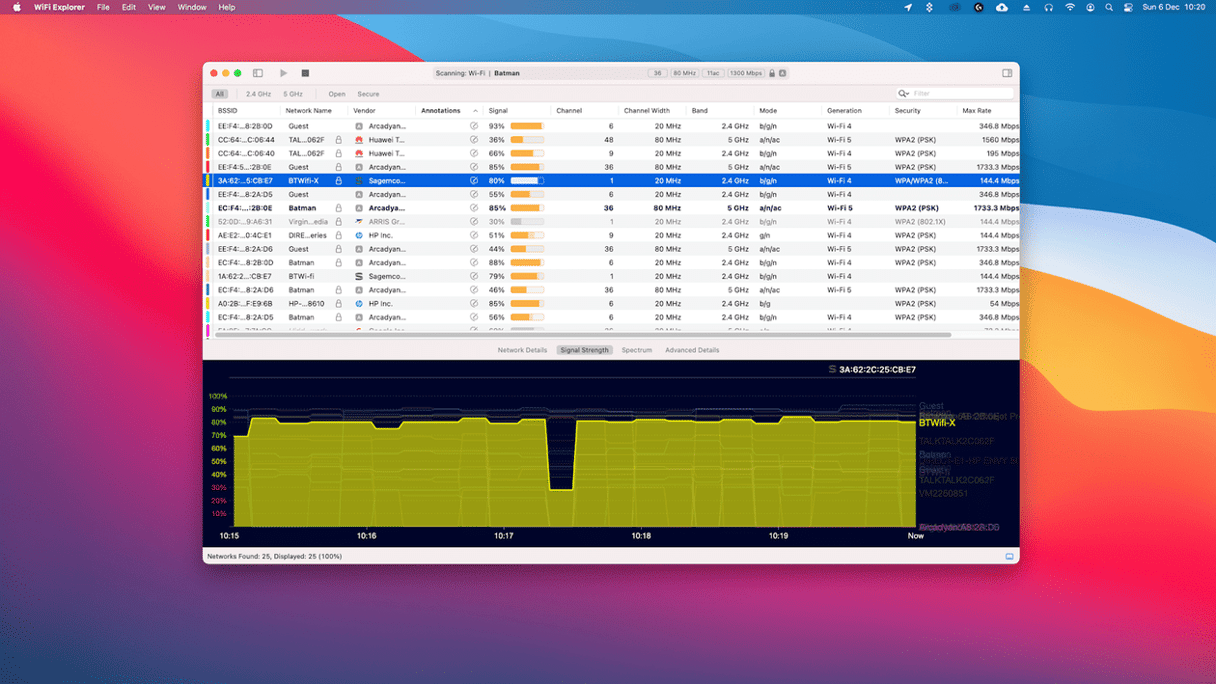The width and height of the screenshot is (1216, 684).
Task: Open the File menu
Action: [x=103, y=7]
